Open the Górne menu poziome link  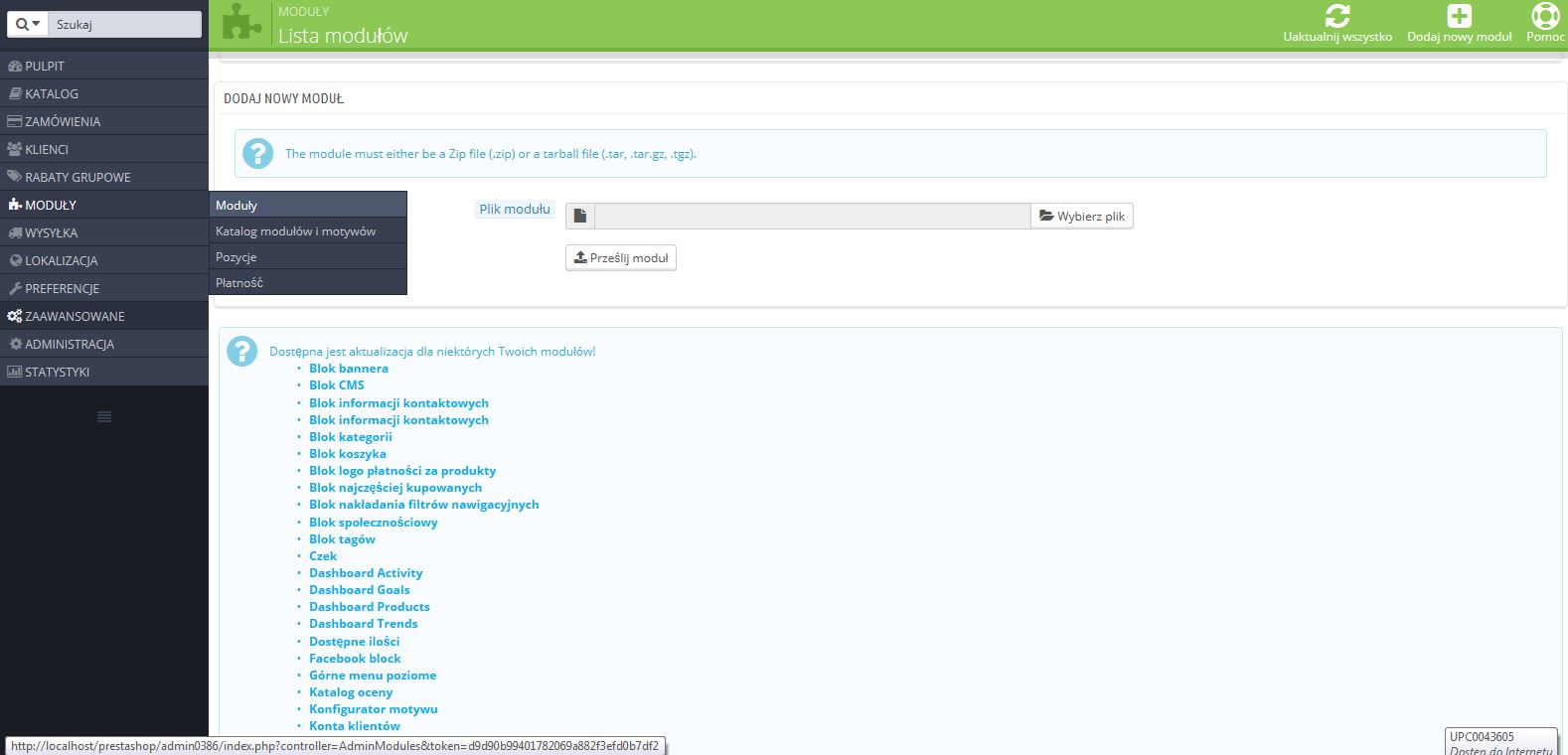pyautogui.click(x=373, y=676)
